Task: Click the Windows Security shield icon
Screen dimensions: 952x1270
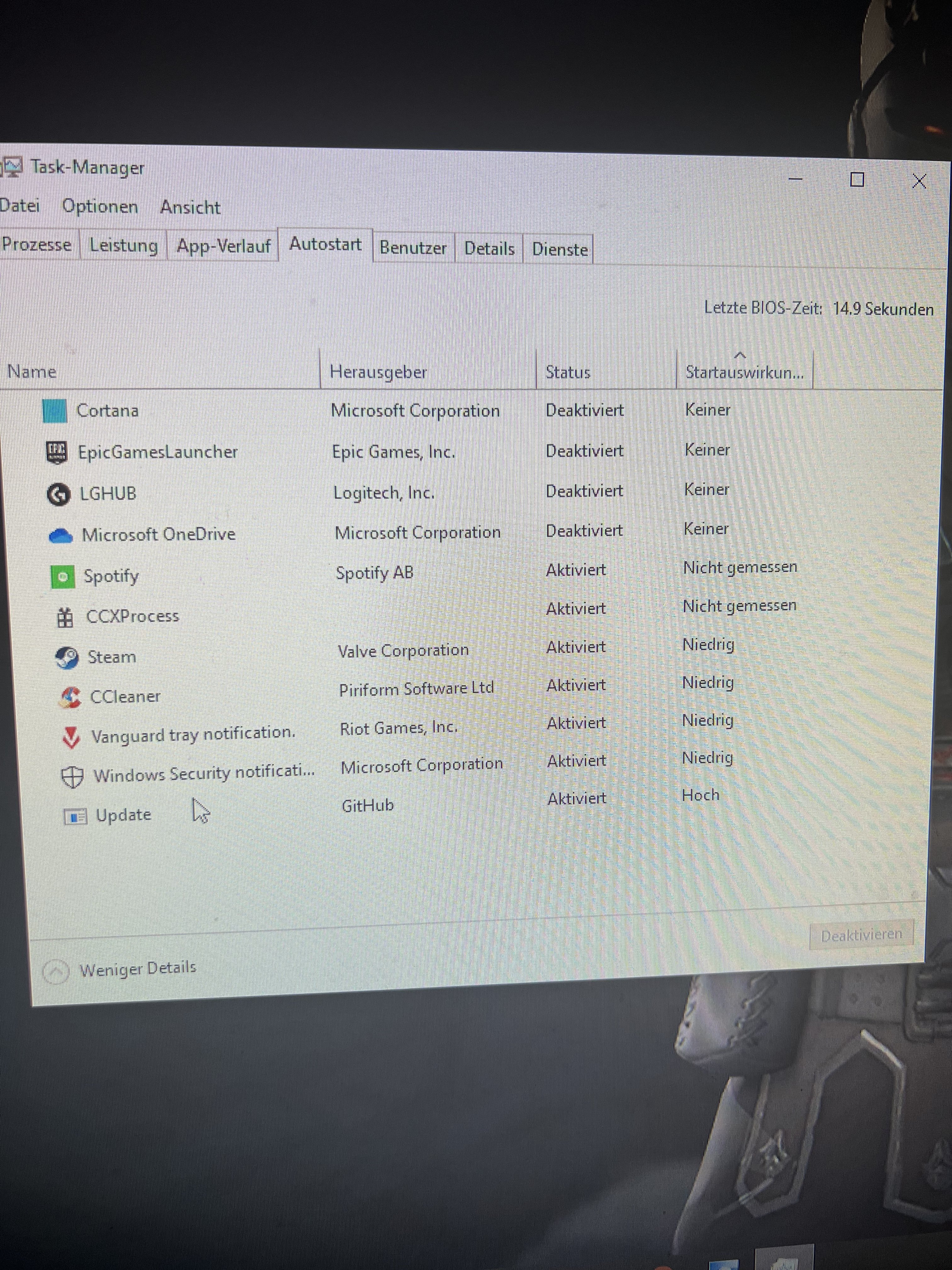Action: click(x=72, y=777)
